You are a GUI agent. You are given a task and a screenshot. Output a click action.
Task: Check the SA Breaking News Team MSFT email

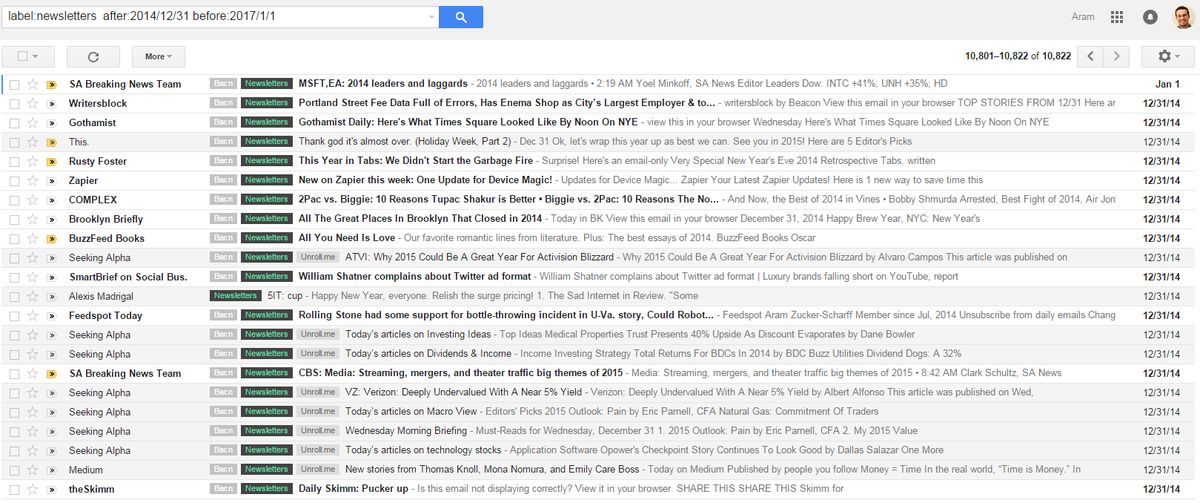pos(14,84)
